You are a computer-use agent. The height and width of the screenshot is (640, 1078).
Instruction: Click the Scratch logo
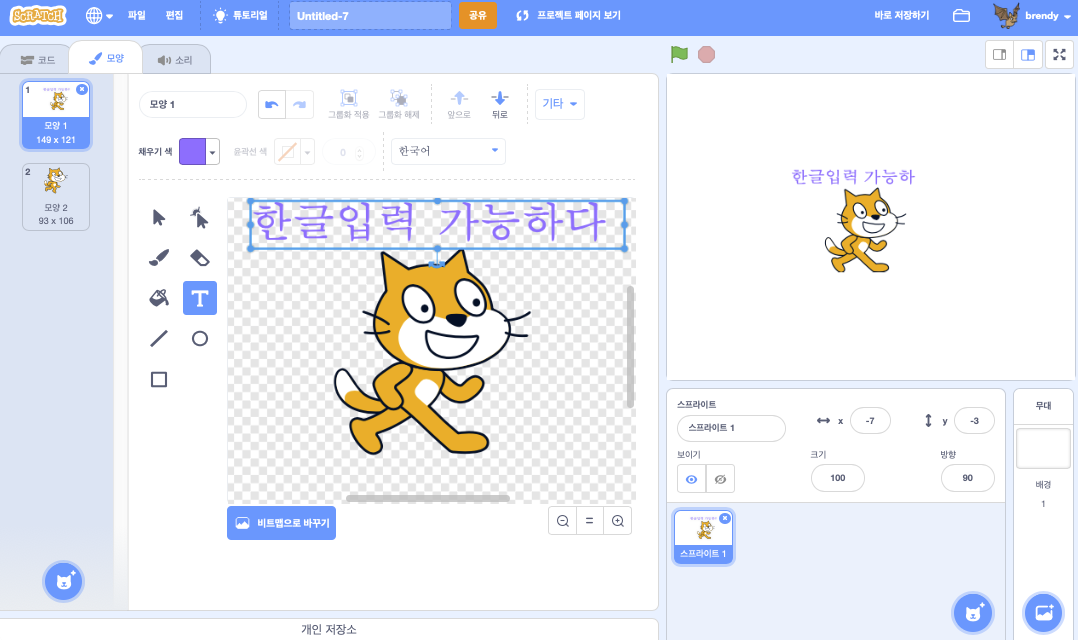[x=38, y=15]
